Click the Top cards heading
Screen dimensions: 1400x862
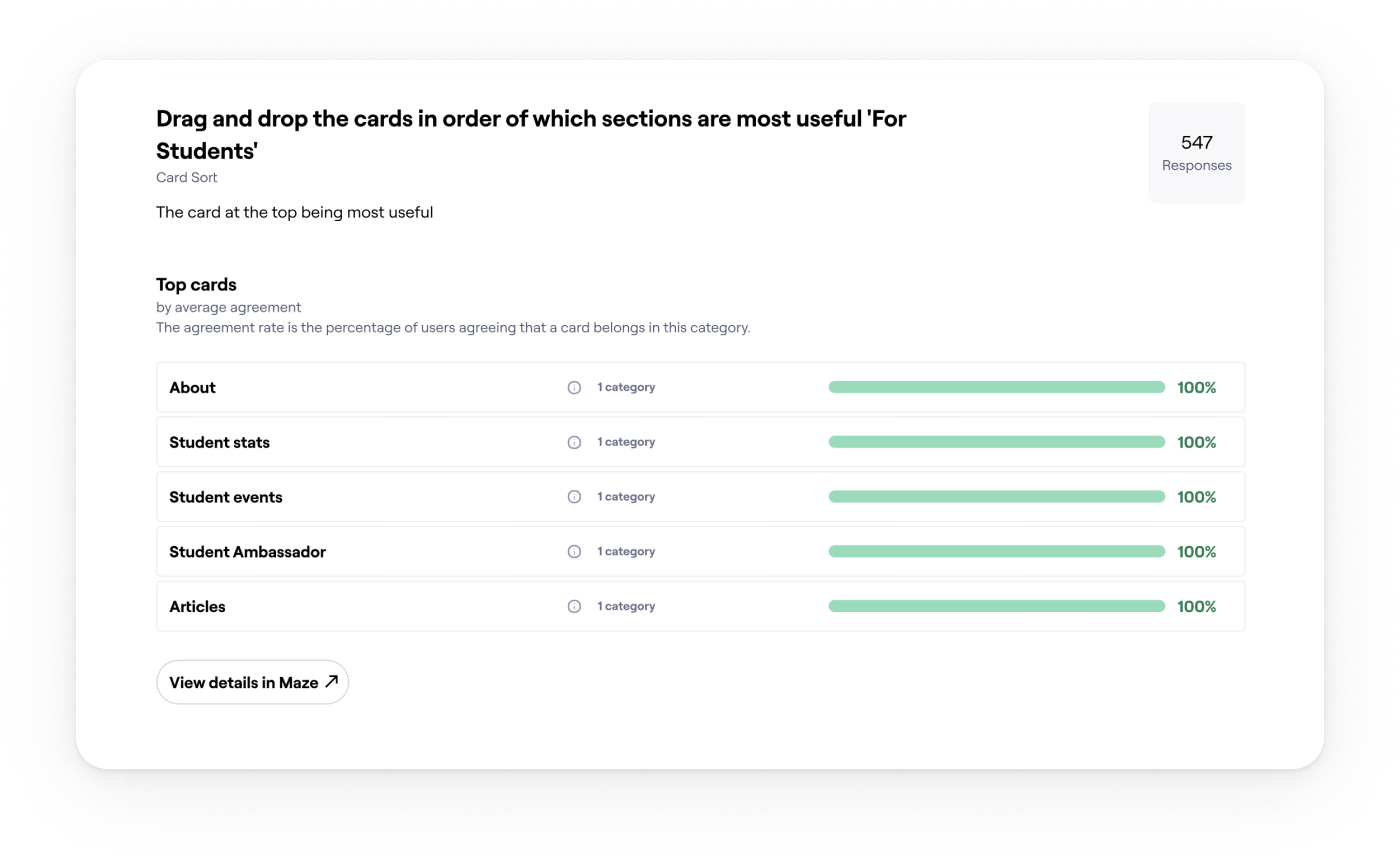click(196, 285)
